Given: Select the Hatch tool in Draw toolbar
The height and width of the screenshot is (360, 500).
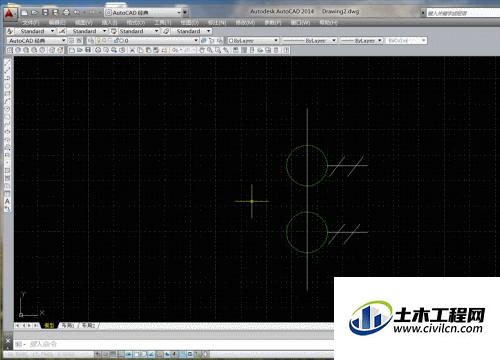Looking at the screenshot, I should coord(7,170).
